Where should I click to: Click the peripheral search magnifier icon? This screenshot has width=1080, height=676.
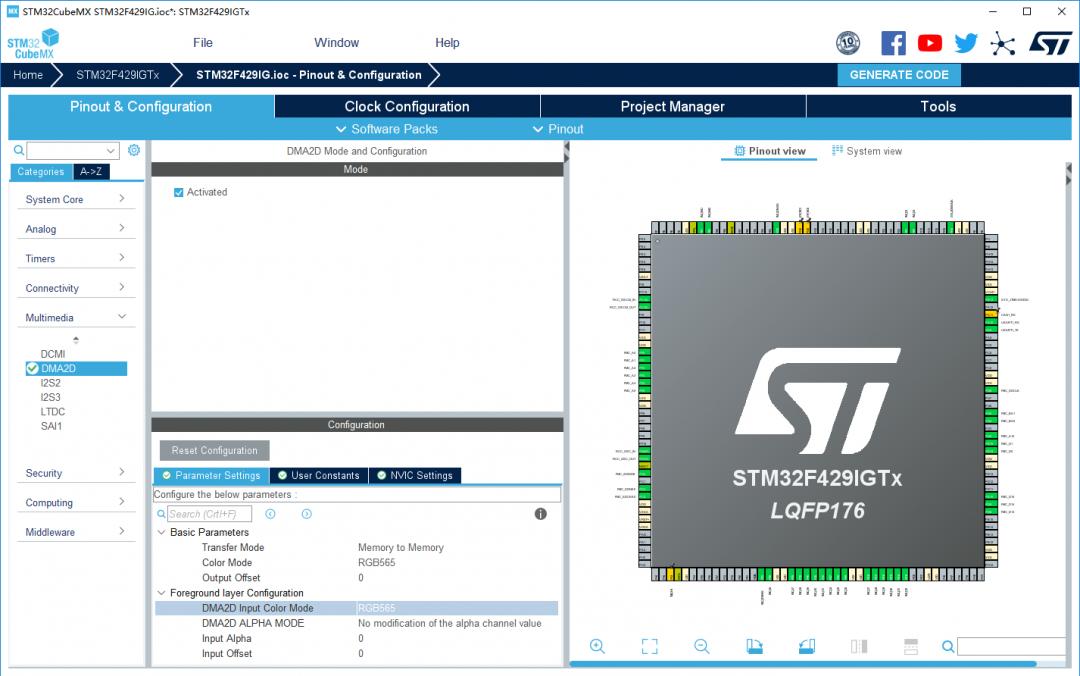click(19, 150)
